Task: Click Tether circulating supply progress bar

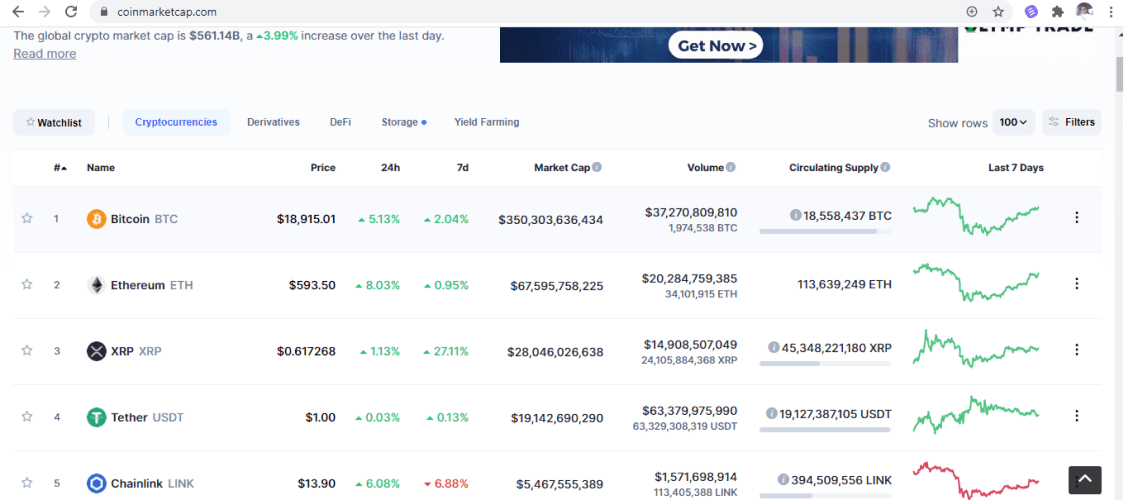Action: tap(825, 430)
